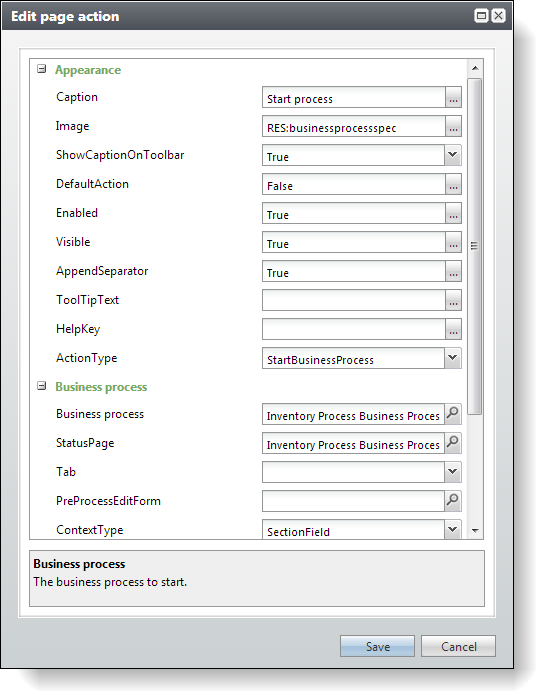Viewport: 536px width, 691px height.
Task: Click the ellipsis button next to Image field
Action: tap(453, 126)
